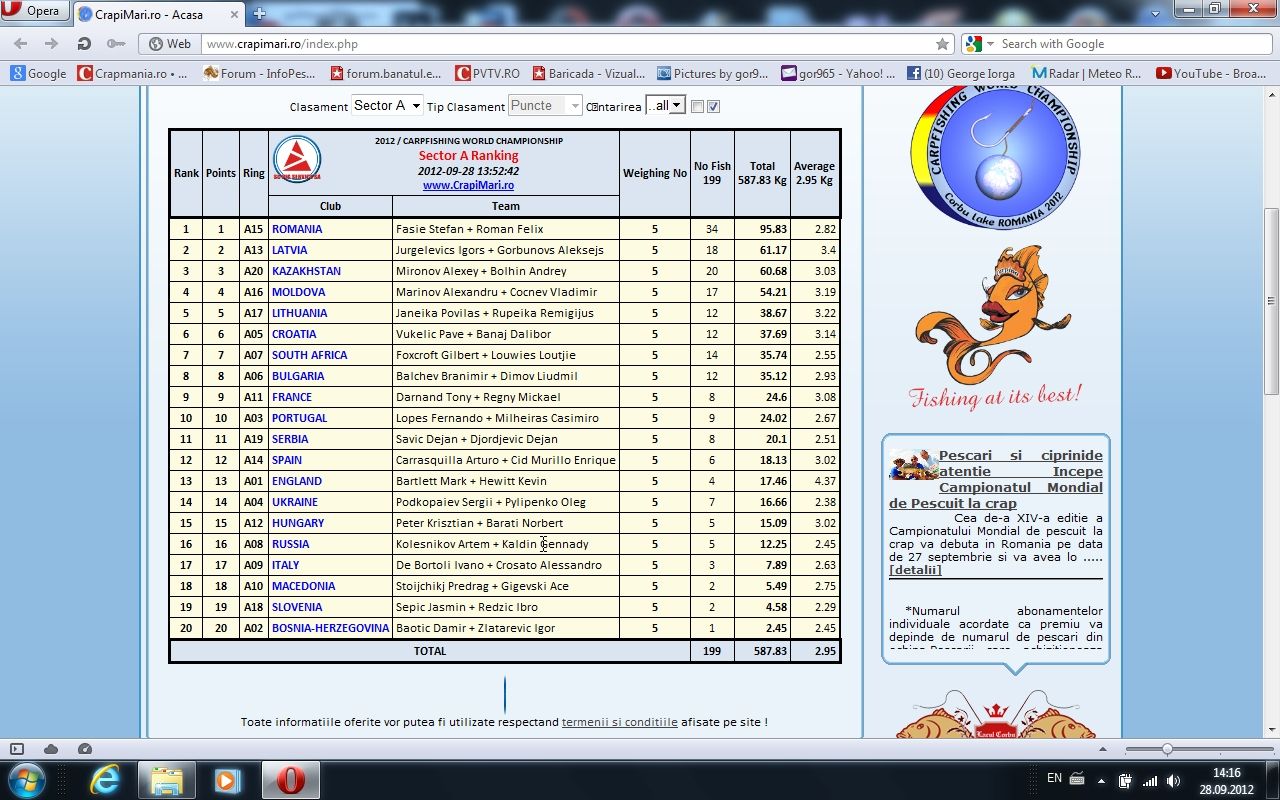Click the browser reload button
The height and width of the screenshot is (800, 1280).
(84, 44)
